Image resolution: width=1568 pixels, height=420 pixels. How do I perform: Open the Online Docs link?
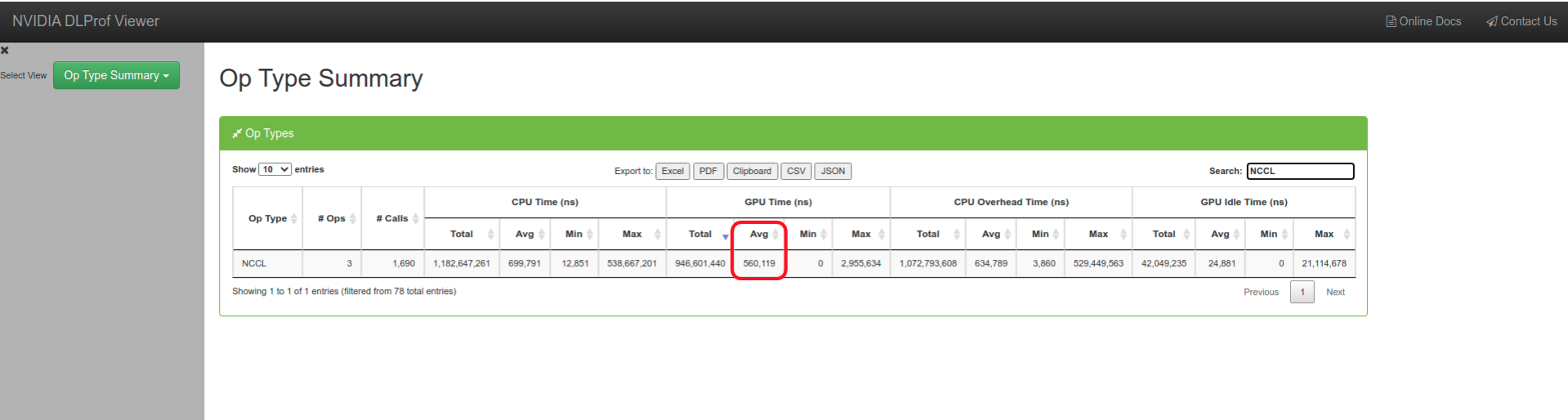click(1423, 21)
